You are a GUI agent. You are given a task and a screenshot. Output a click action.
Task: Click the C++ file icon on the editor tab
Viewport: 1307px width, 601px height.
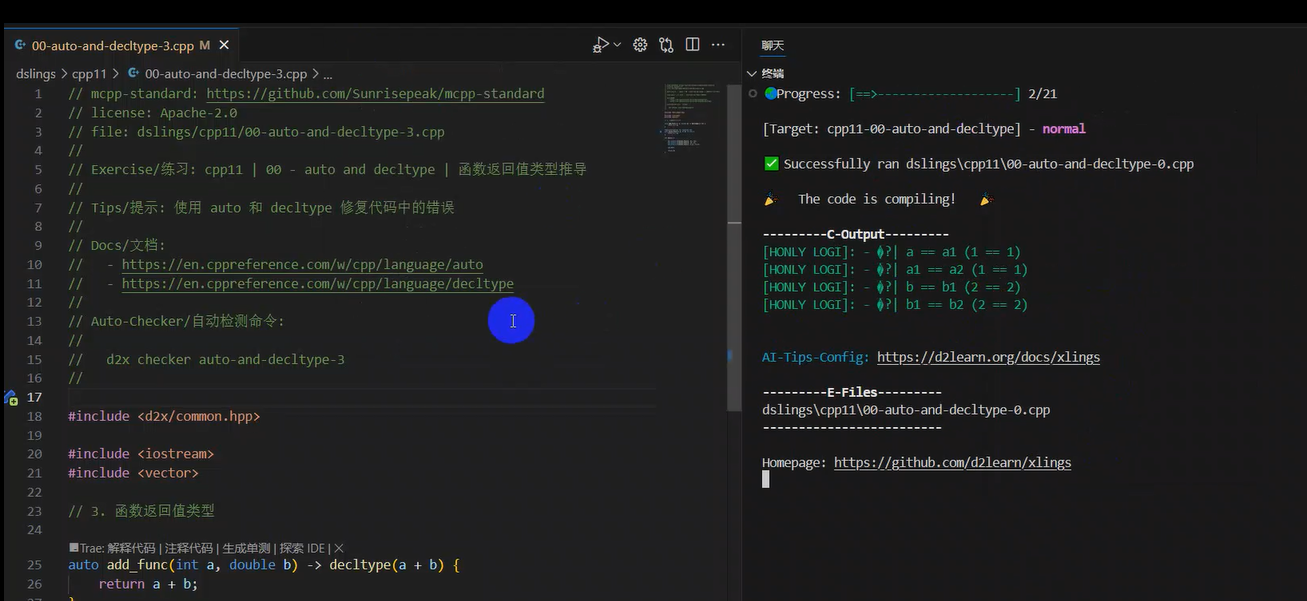click(20, 46)
